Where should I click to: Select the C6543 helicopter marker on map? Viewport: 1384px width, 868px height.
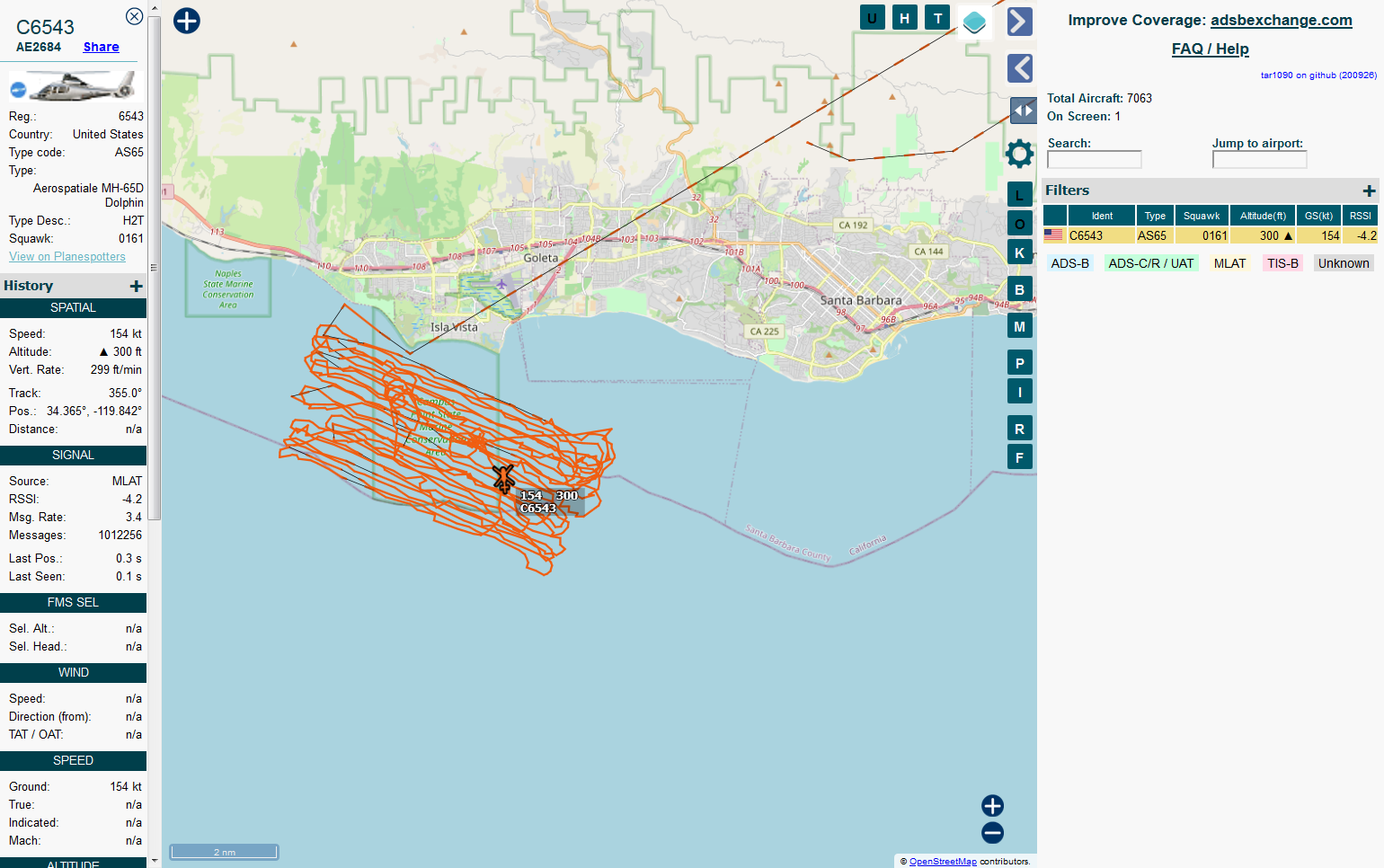503,478
